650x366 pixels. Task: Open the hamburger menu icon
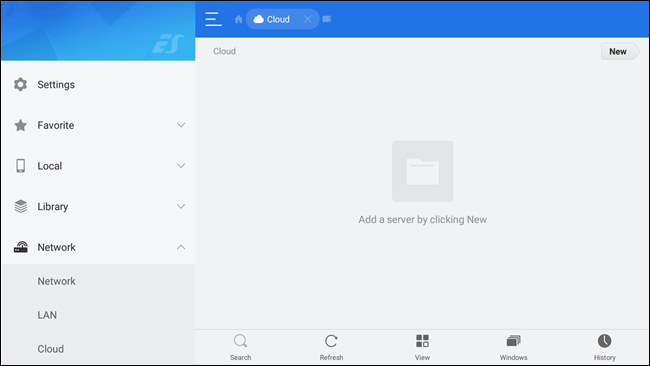point(213,19)
